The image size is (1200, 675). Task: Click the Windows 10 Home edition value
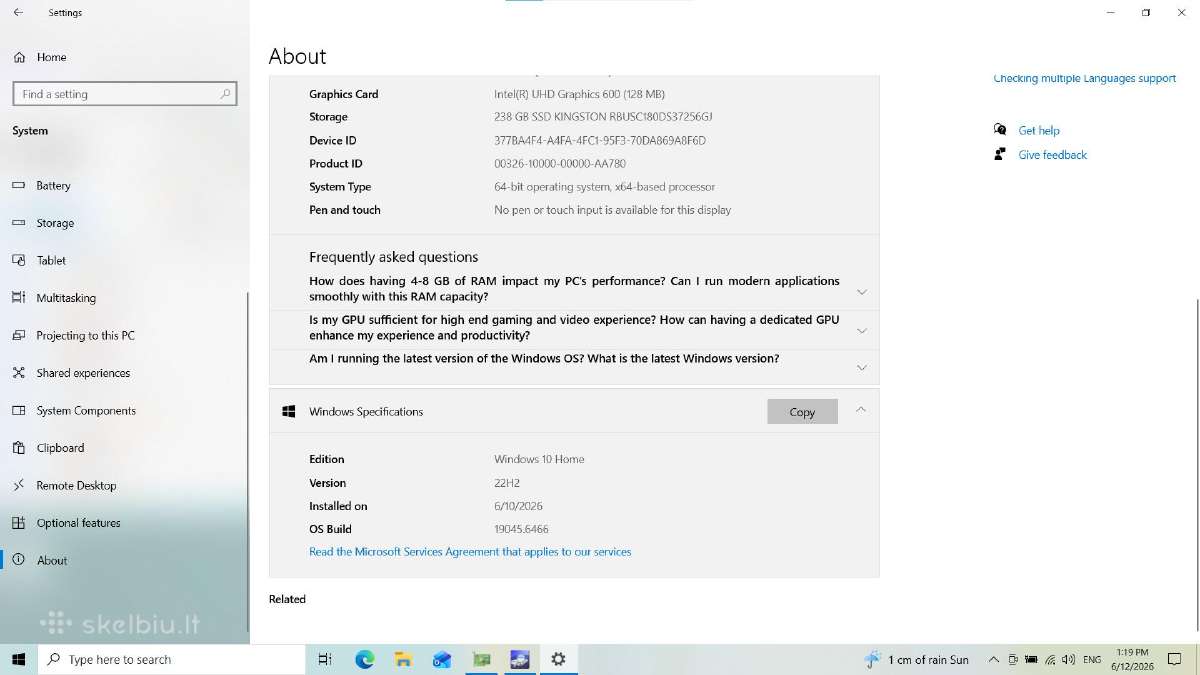click(539, 459)
